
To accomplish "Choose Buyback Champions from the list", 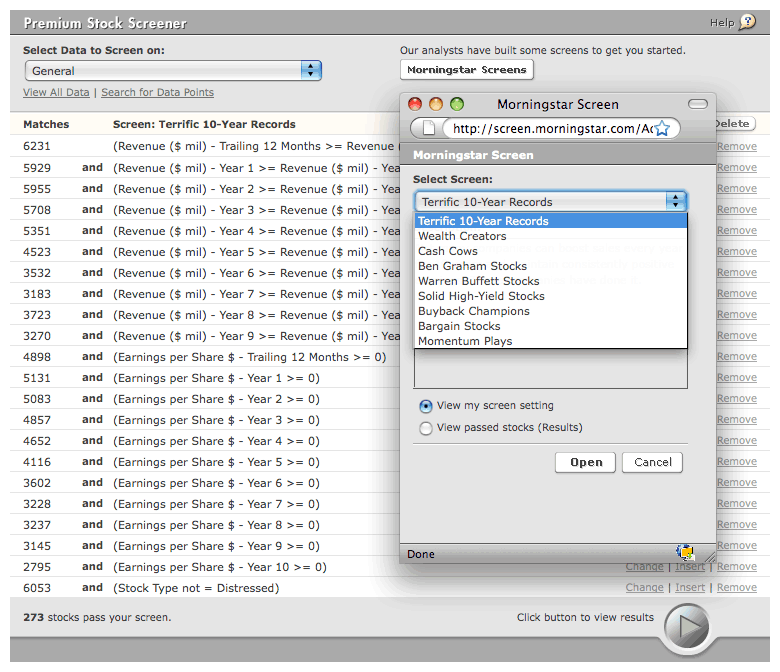I will pyautogui.click(x=551, y=311).
